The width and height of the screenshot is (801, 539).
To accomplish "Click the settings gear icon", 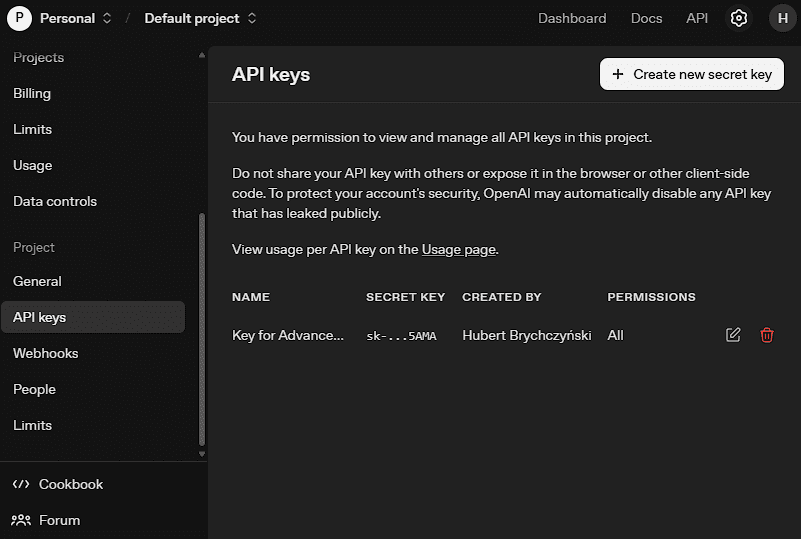I will [x=739, y=18].
